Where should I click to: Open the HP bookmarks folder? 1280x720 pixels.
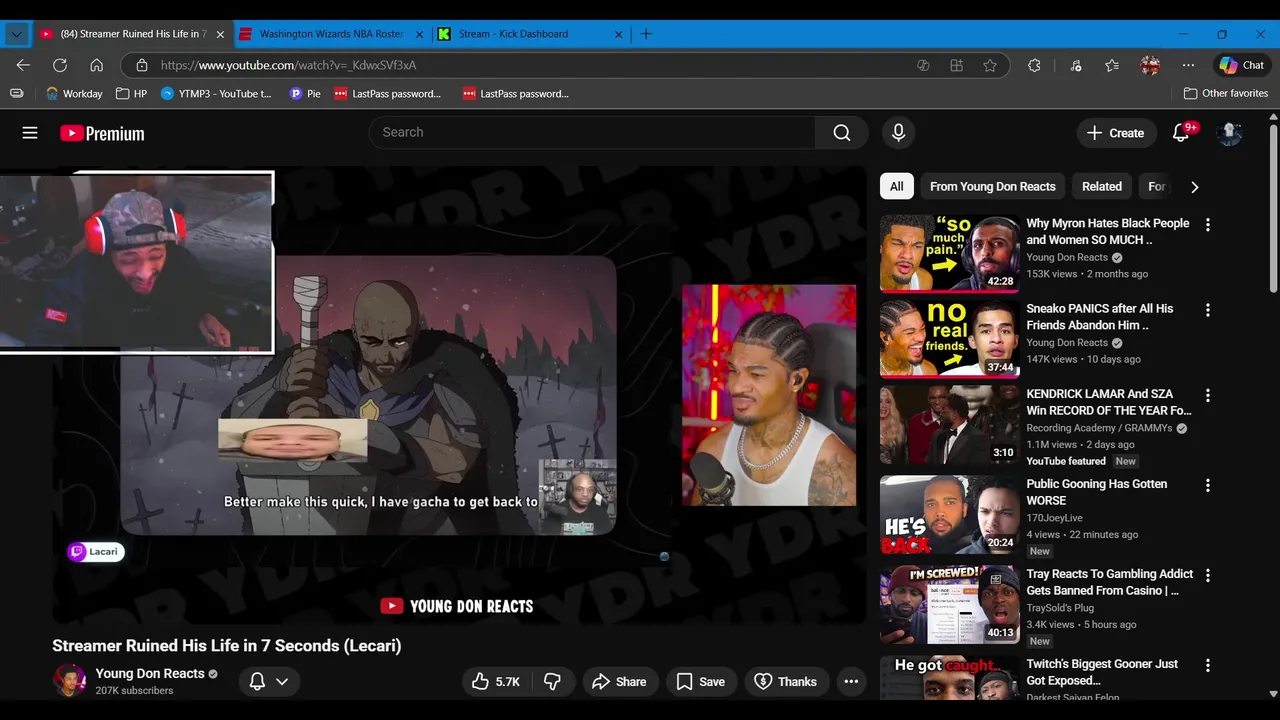[131, 93]
